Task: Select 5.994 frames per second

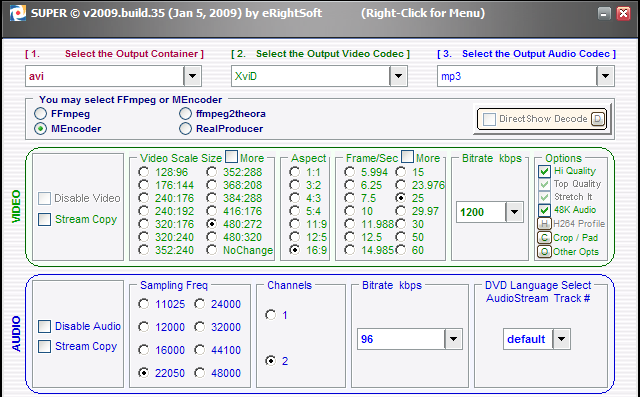Action: [x=349, y=172]
